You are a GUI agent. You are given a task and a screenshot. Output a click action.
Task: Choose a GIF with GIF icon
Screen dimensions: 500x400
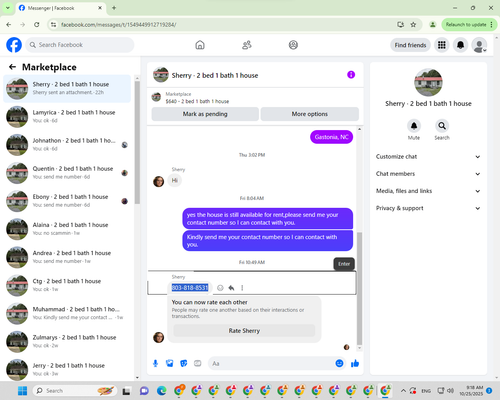tap(198, 363)
